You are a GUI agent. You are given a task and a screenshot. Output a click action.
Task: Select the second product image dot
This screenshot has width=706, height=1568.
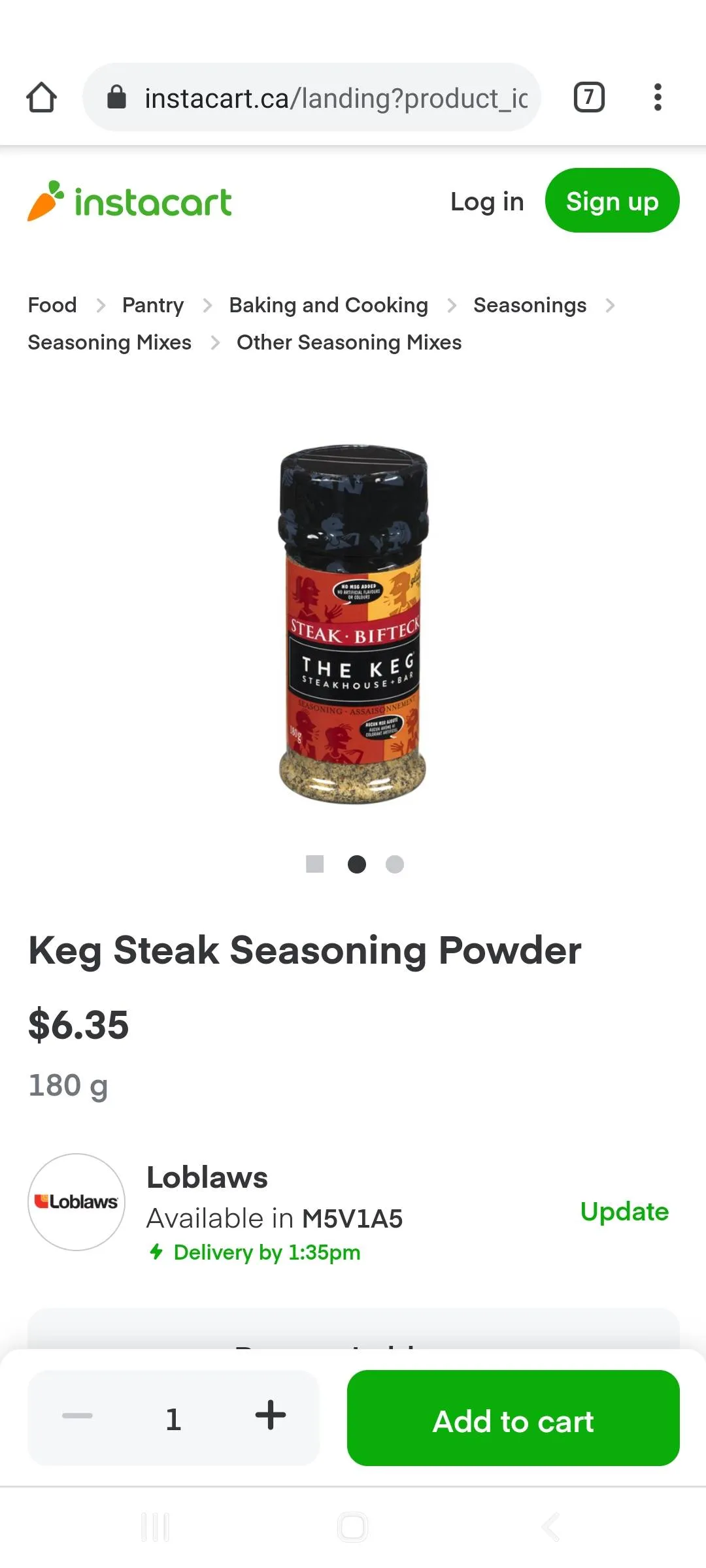(357, 864)
